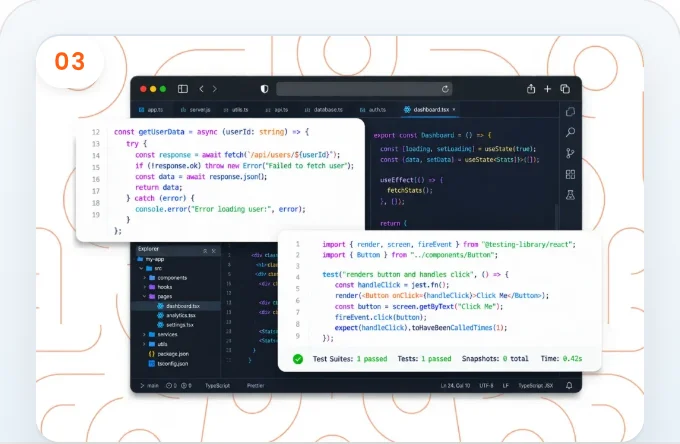Screen dimensions: 680x444
Task: Show the tab overview icon
Action: tap(565, 89)
